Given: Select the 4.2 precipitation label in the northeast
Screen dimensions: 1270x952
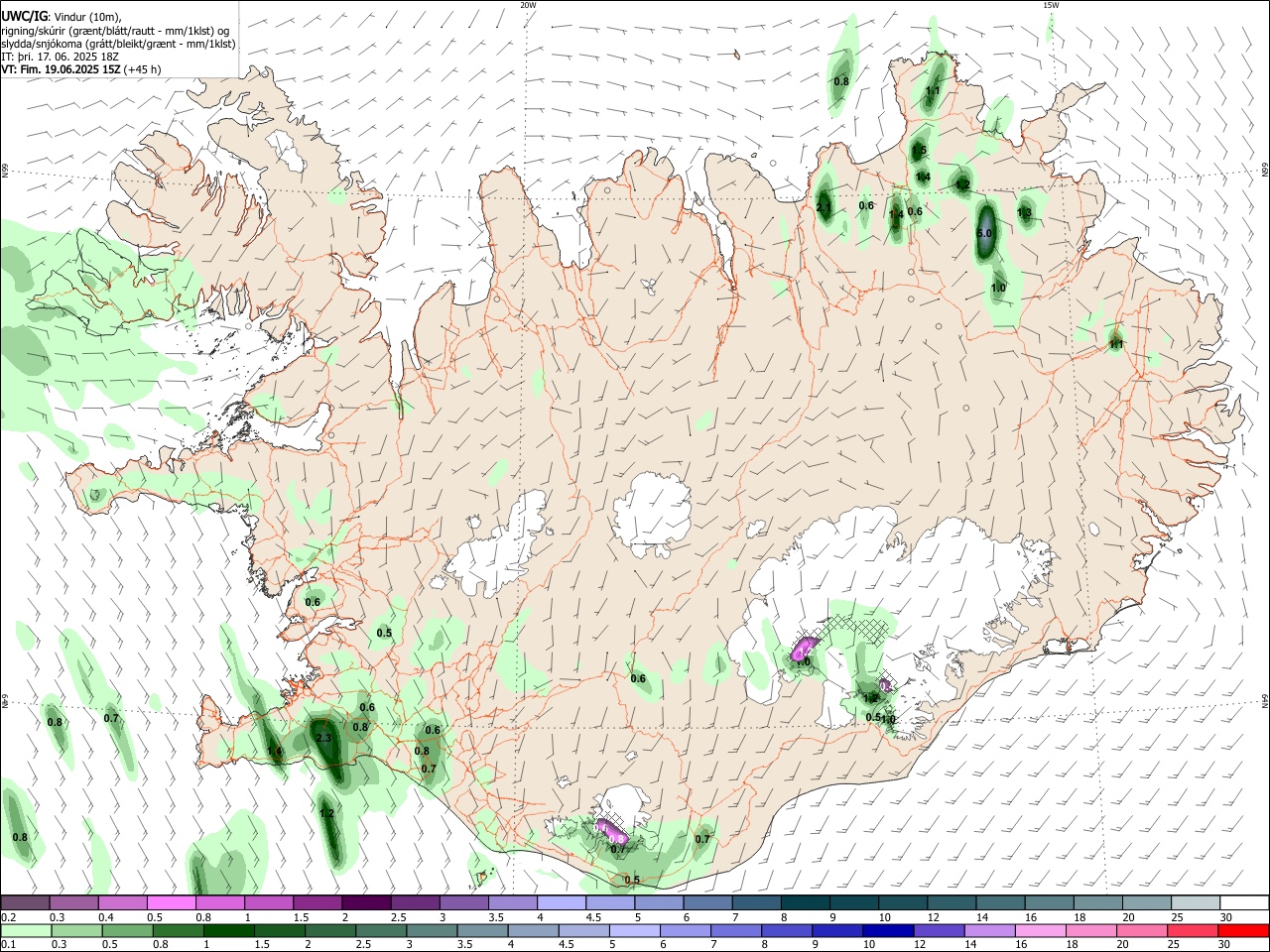Looking at the screenshot, I should (x=961, y=184).
